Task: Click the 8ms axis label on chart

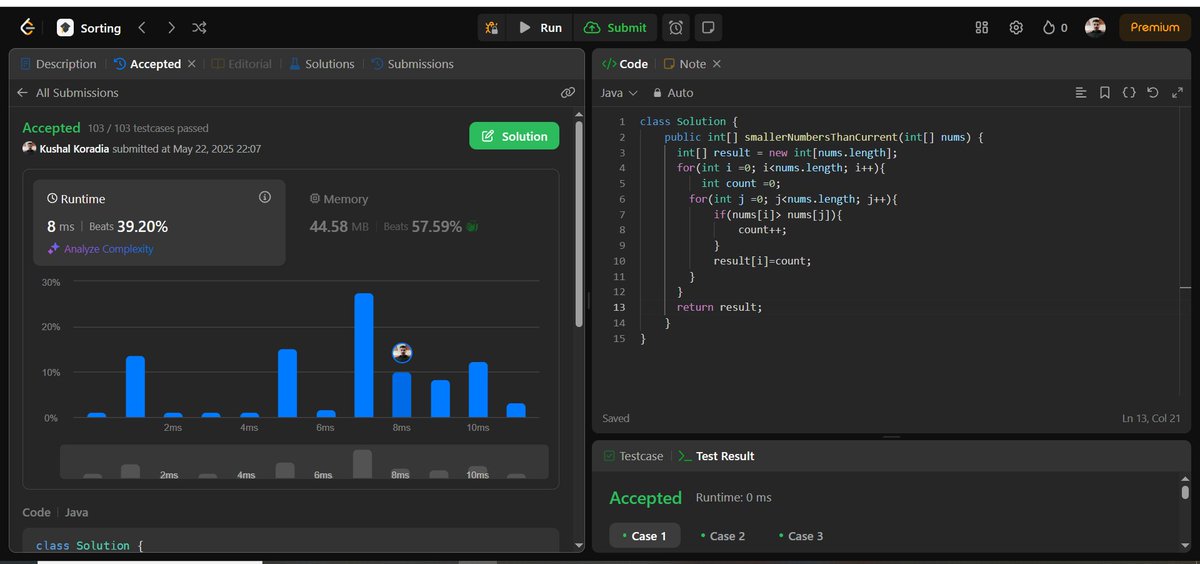Action: coord(401,428)
